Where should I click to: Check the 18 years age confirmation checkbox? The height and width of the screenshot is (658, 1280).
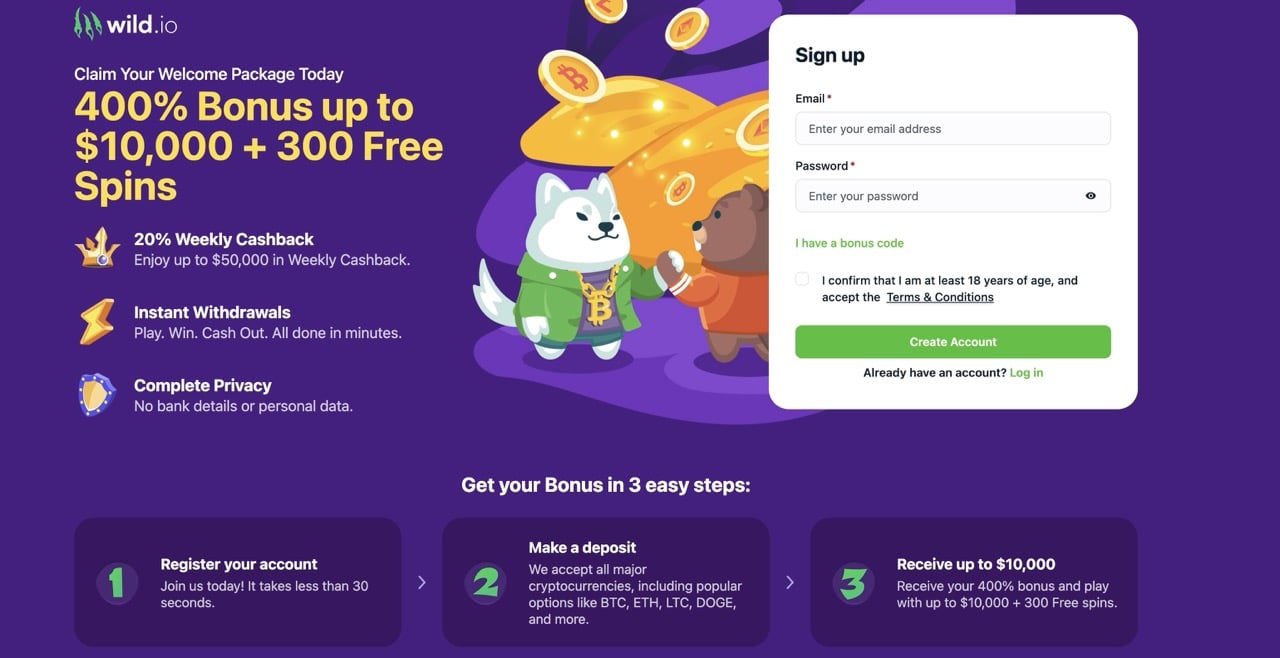[x=801, y=279]
